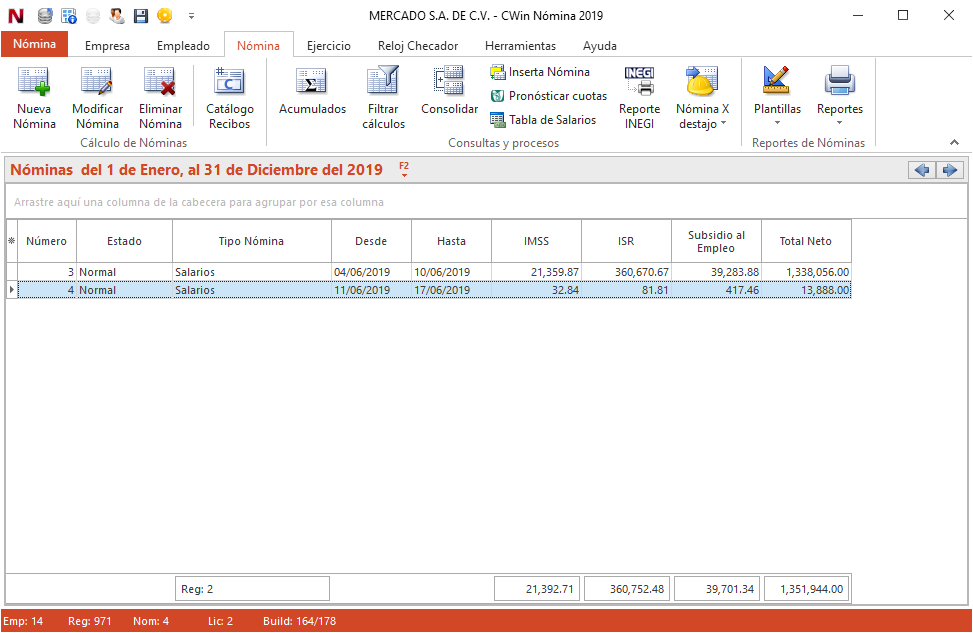973x633 pixels.
Task: Click Pronósticar cuotas button
Action: [x=549, y=96]
